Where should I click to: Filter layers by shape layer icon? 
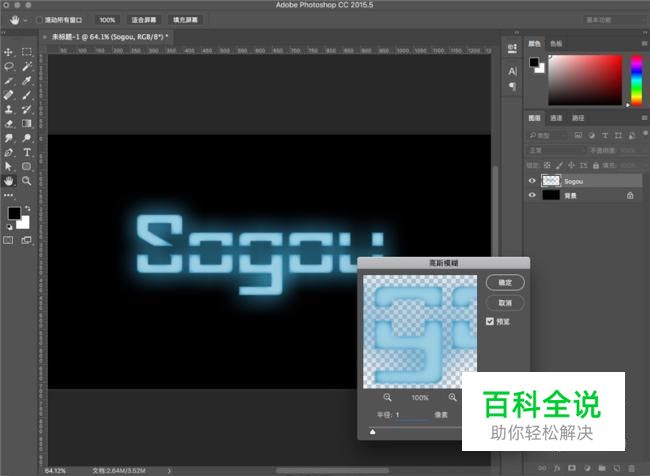pos(618,135)
